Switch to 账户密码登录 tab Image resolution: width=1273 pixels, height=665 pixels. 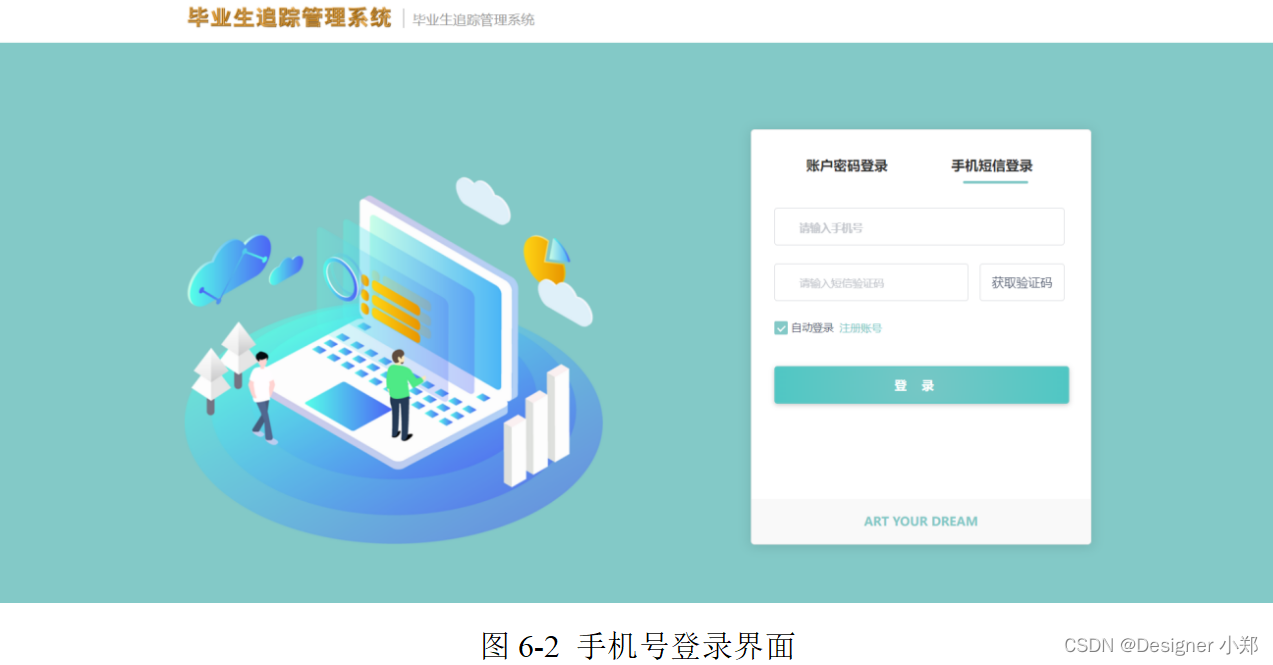point(847,166)
